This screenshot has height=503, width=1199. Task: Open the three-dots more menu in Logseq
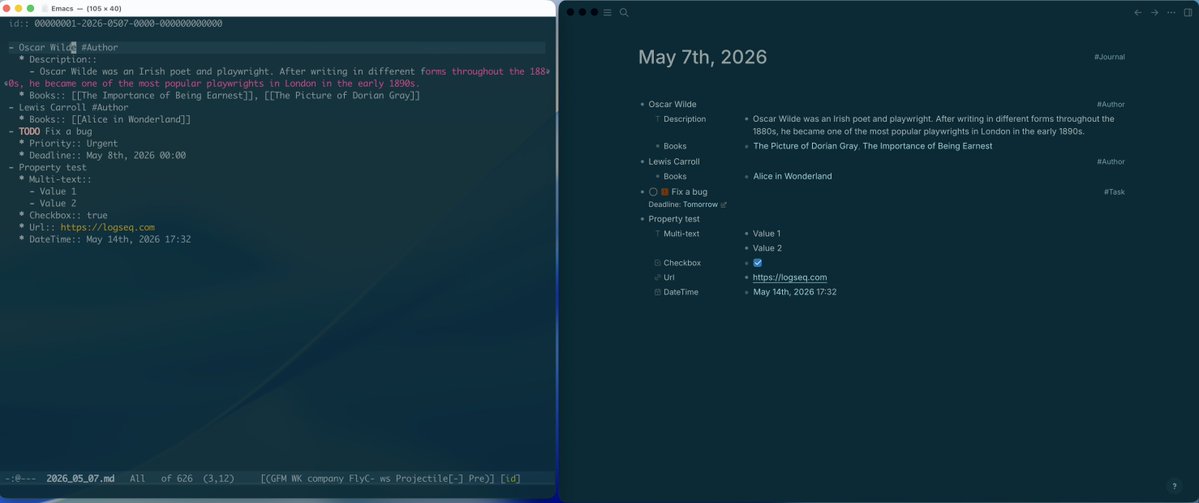[x=1171, y=12]
